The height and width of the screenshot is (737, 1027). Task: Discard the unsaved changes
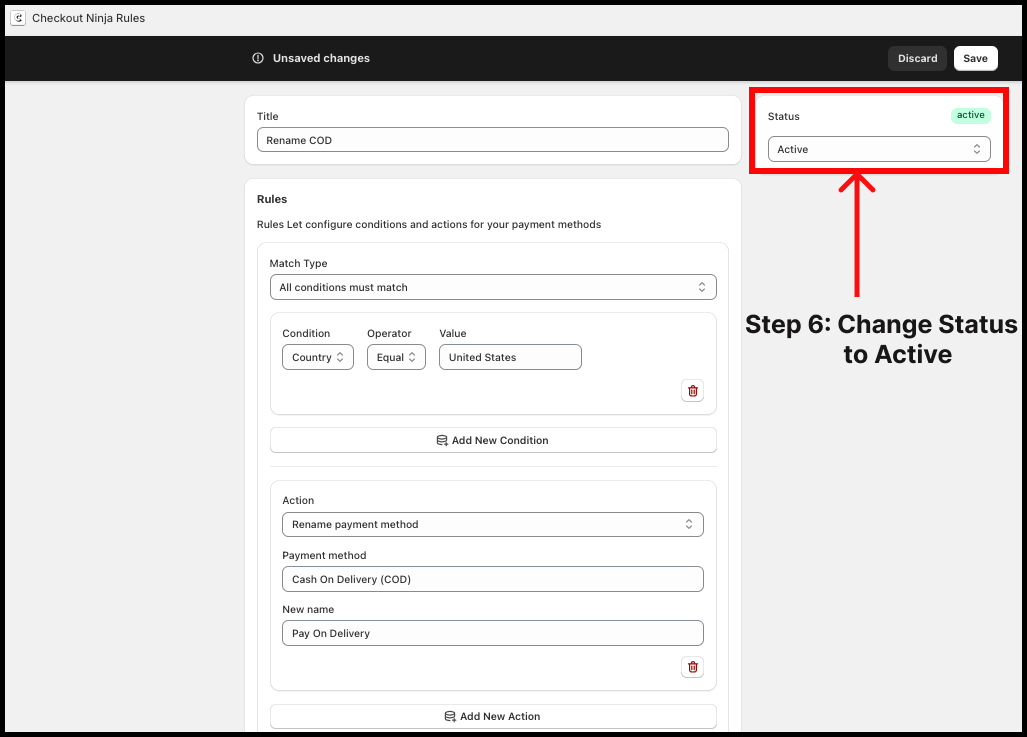(917, 58)
